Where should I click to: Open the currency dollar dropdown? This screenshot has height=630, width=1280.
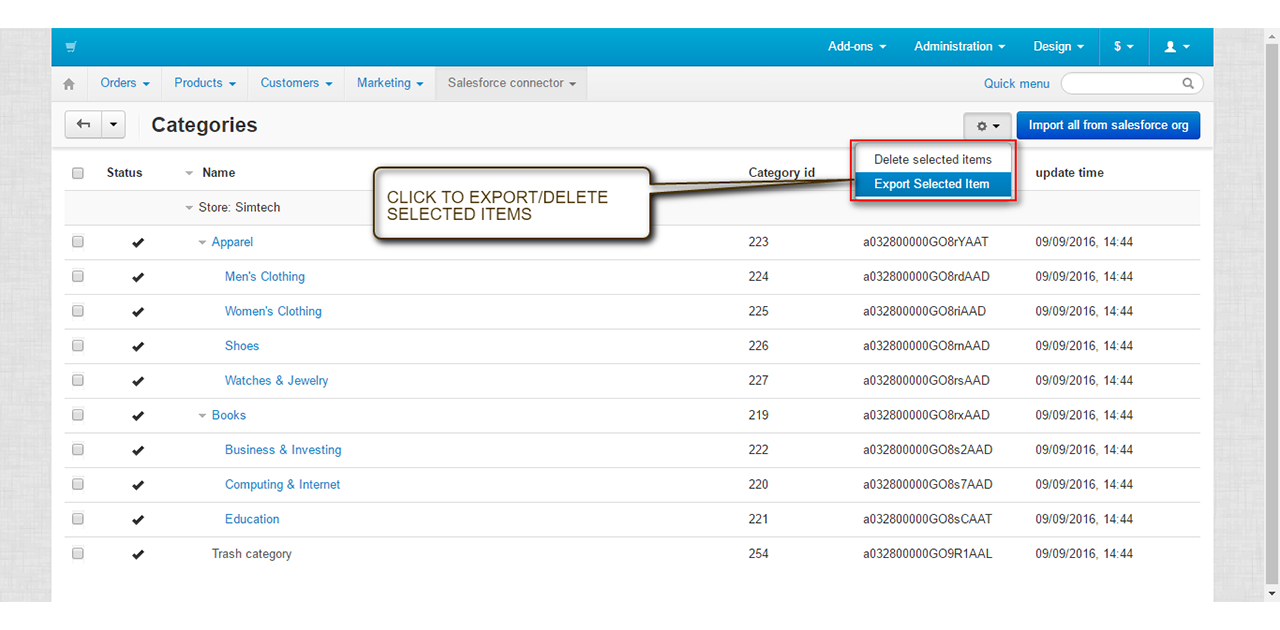click(1123, 47)
